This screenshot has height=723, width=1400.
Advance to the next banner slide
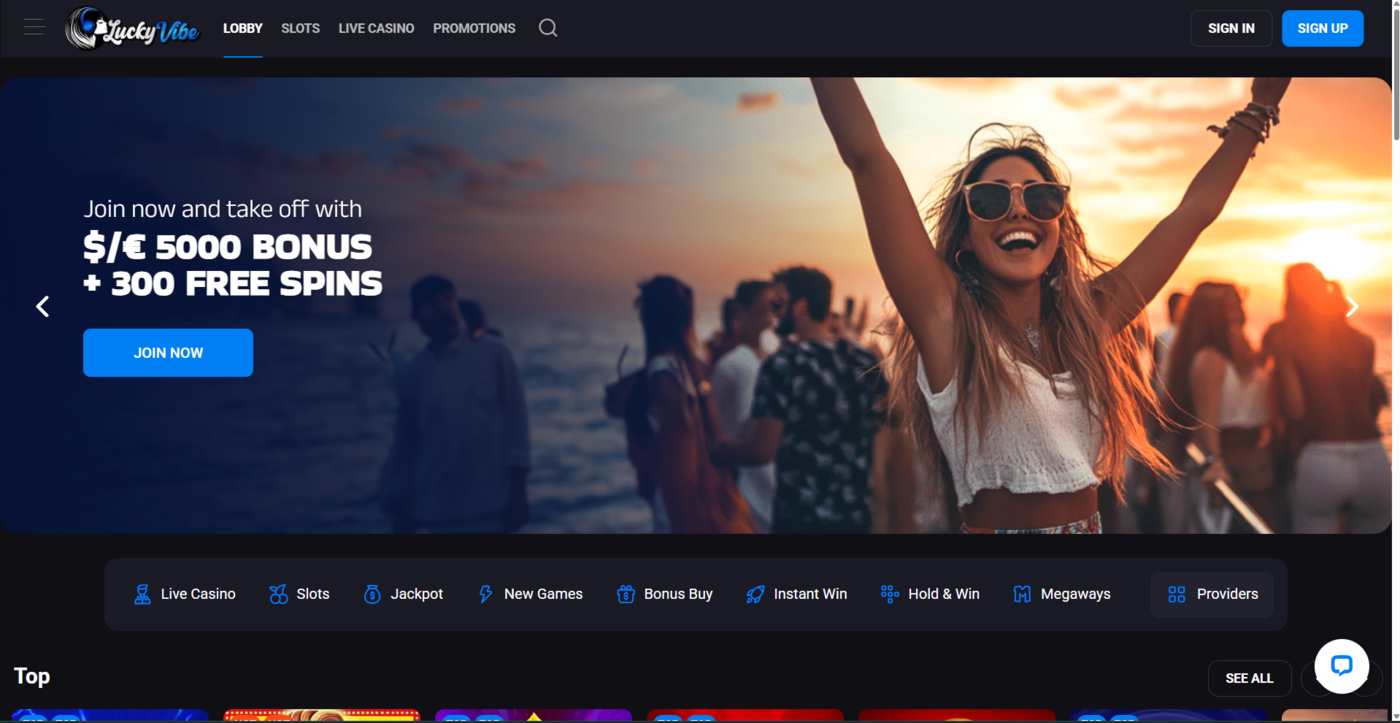1351,307
